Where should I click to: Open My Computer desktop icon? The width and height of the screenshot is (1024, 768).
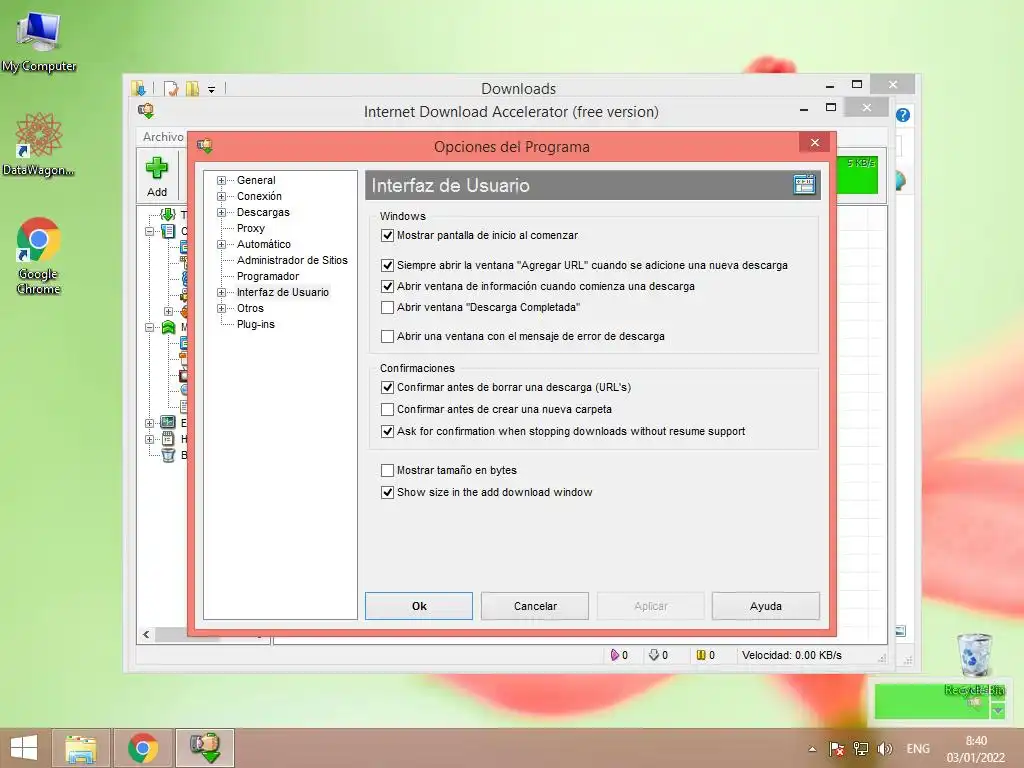[x=39, y=43]
